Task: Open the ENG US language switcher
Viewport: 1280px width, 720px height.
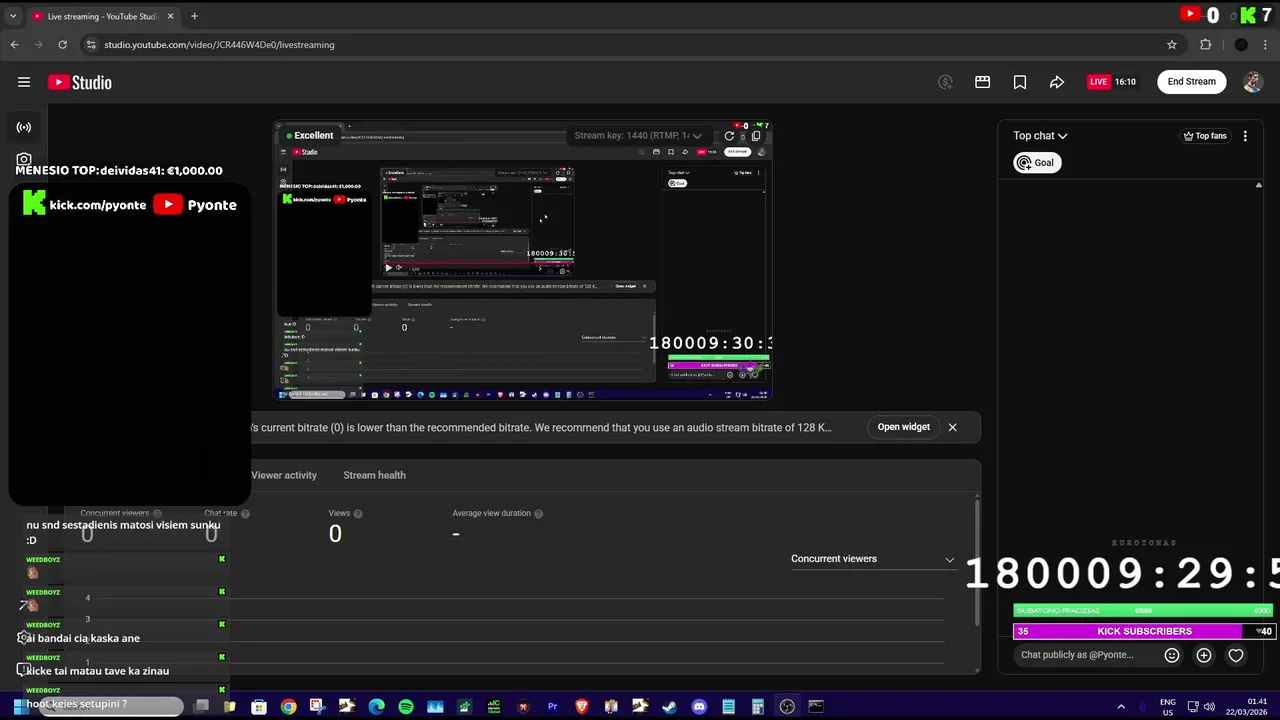Action: point(1167,707)
